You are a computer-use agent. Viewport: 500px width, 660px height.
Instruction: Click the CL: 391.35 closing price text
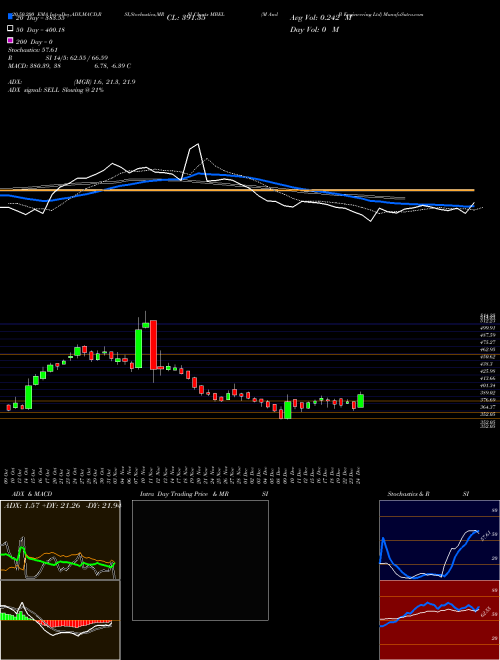coord(186,18)
